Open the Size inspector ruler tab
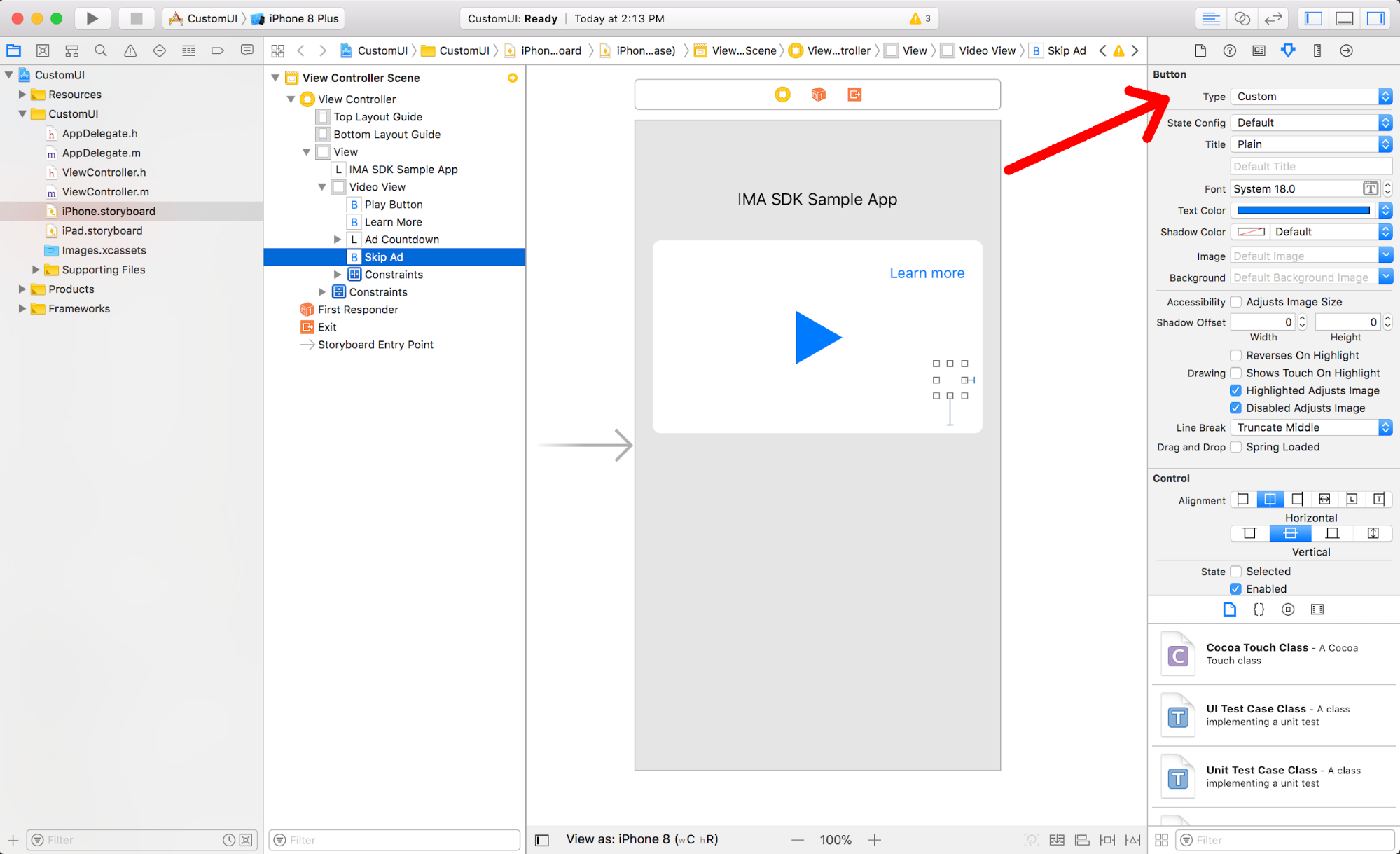This screenshot has height=854, width=1400. tap(1317, 50)
